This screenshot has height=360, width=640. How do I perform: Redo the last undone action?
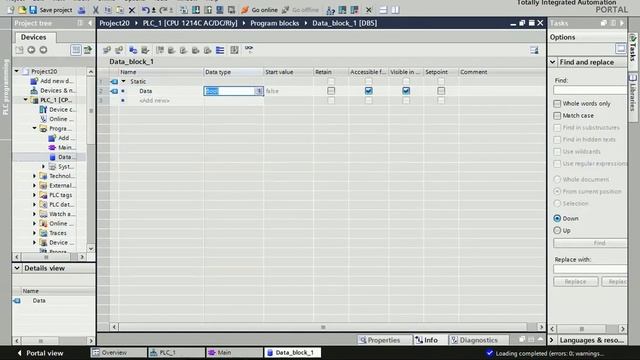coord(164,10)
